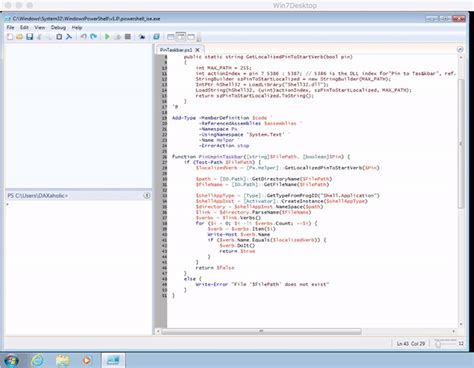The image size is (474, 368).
Task: Stop execution with the square stop icon
Action: point(128,37)
